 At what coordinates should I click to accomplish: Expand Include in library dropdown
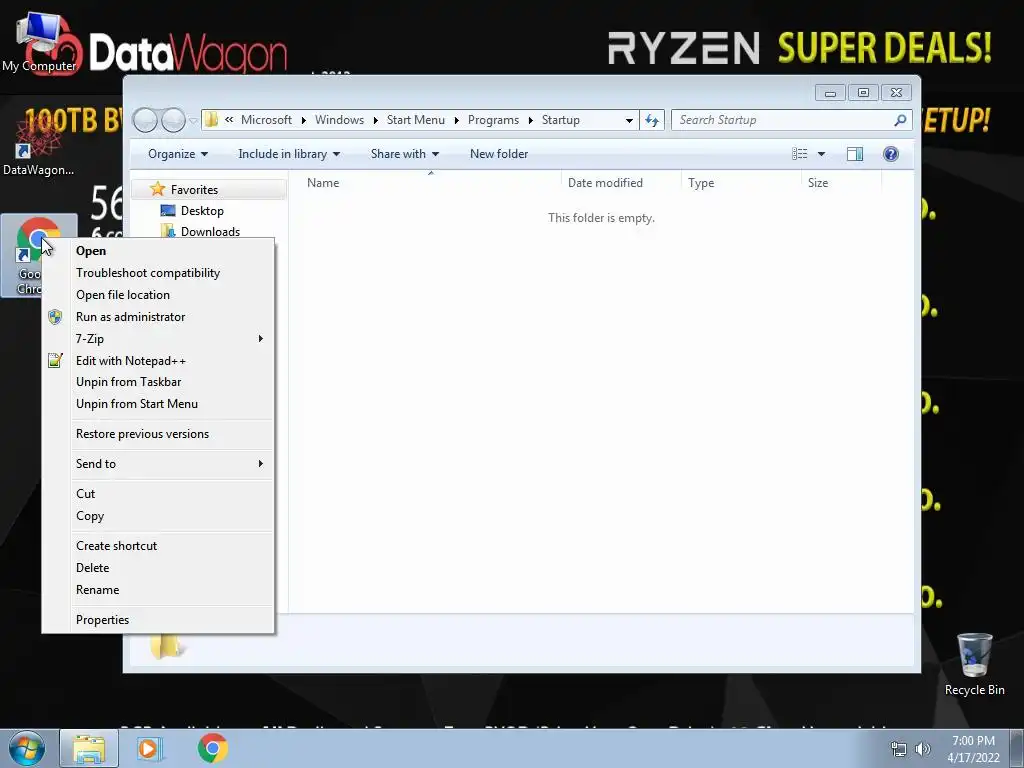pyautogui.click(x=289, y=154)
